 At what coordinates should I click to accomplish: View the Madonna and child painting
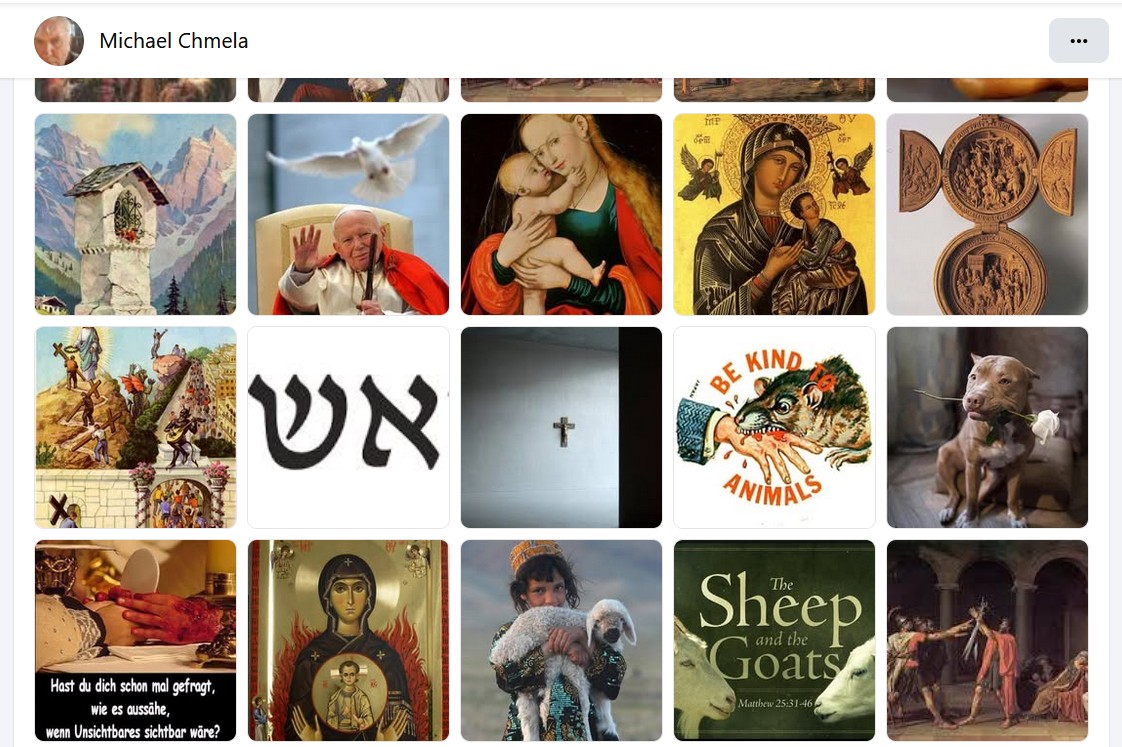(x=561, y=214)
